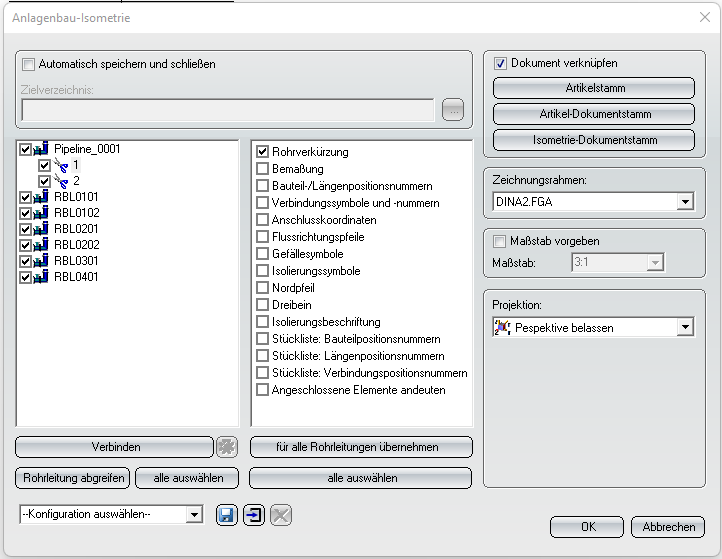
Task: Close the Anlagenbau-Isometrie dialog
Action: click(x=705, y=17)
